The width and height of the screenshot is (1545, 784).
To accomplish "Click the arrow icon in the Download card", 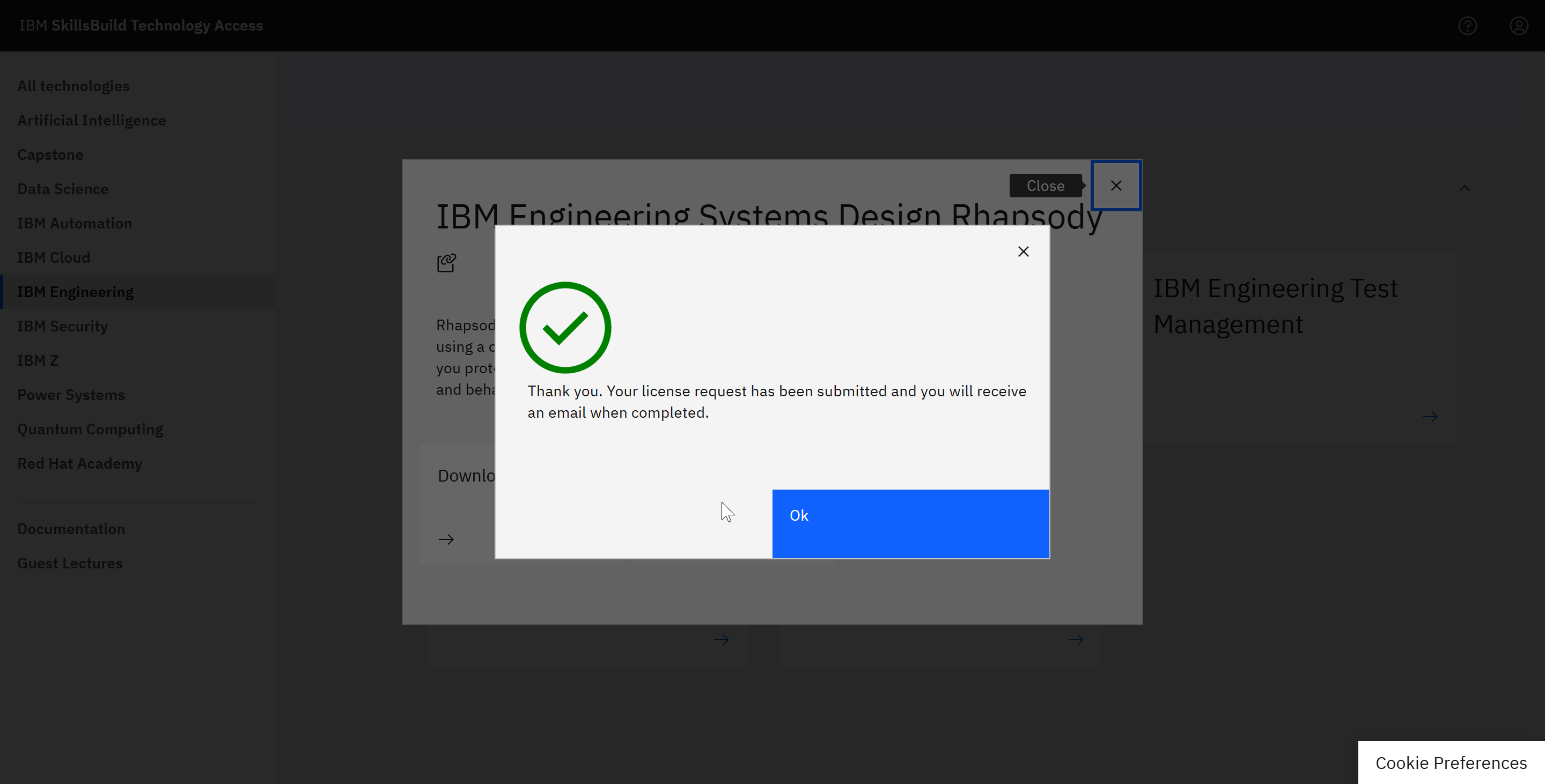I will (x=446, y=539).
